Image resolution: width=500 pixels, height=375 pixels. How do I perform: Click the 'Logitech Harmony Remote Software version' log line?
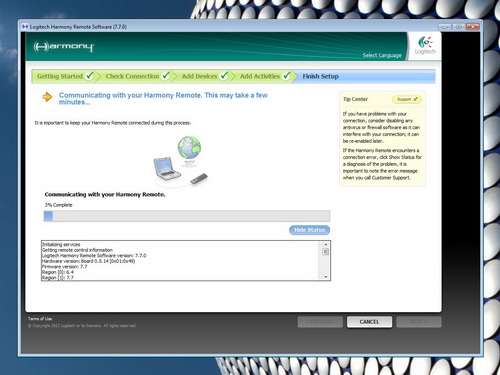[94, 256]
